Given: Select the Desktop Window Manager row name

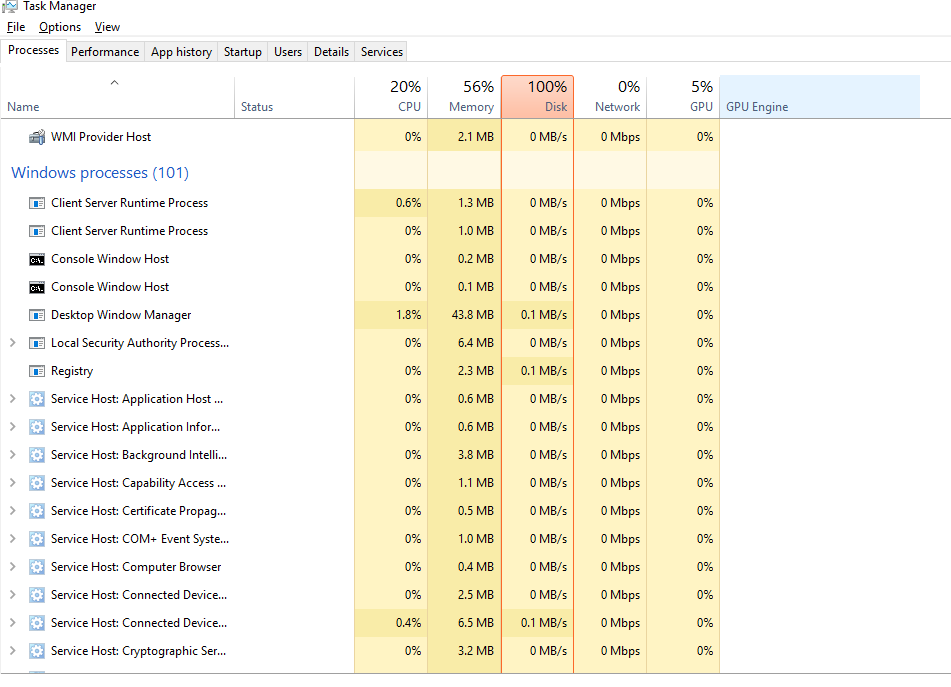Looking at the screenshot, I should point(121,315).
